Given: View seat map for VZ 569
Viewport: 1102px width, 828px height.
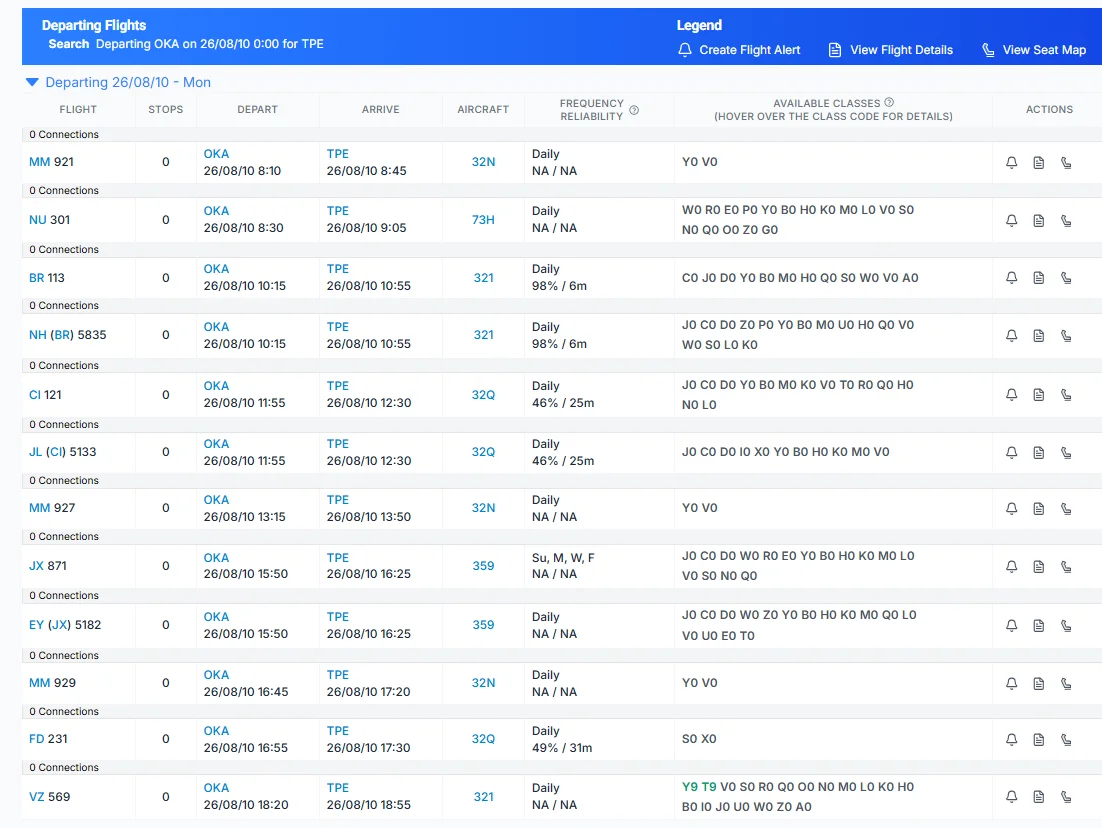Looking at the screenshot, I should click(1066, 797).
